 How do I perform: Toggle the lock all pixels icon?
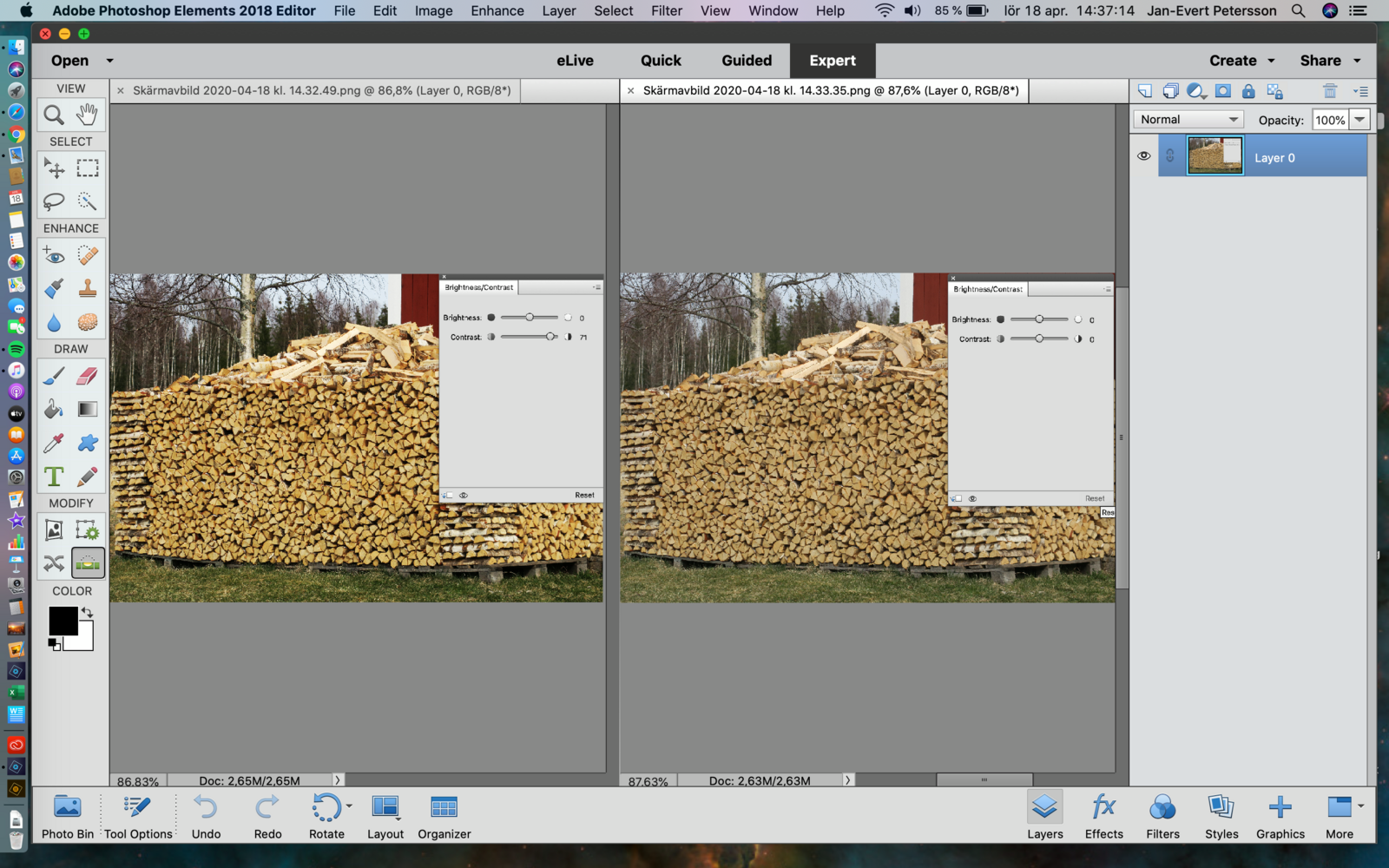tap(1248, 91)
